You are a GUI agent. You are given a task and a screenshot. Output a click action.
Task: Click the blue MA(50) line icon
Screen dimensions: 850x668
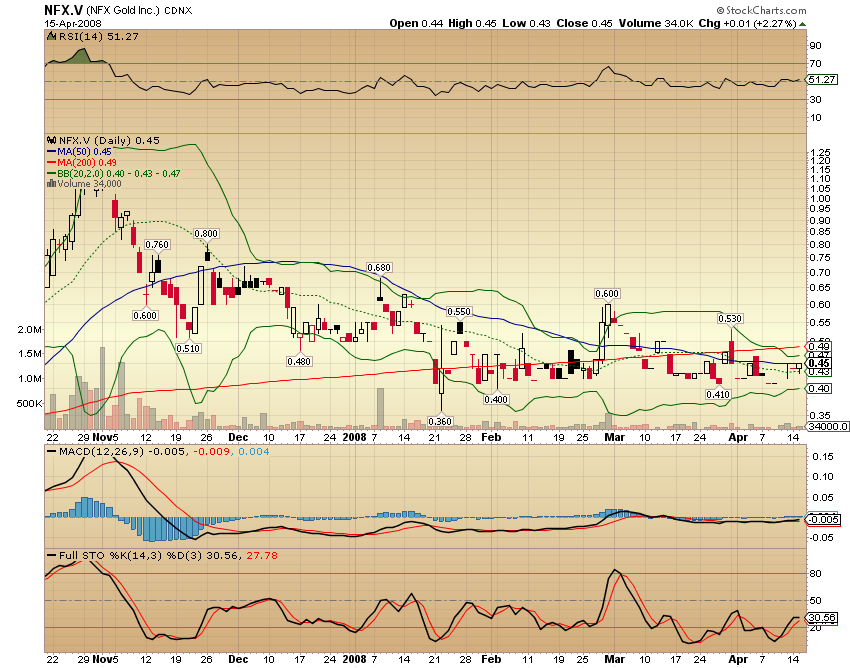coord(49,152)
